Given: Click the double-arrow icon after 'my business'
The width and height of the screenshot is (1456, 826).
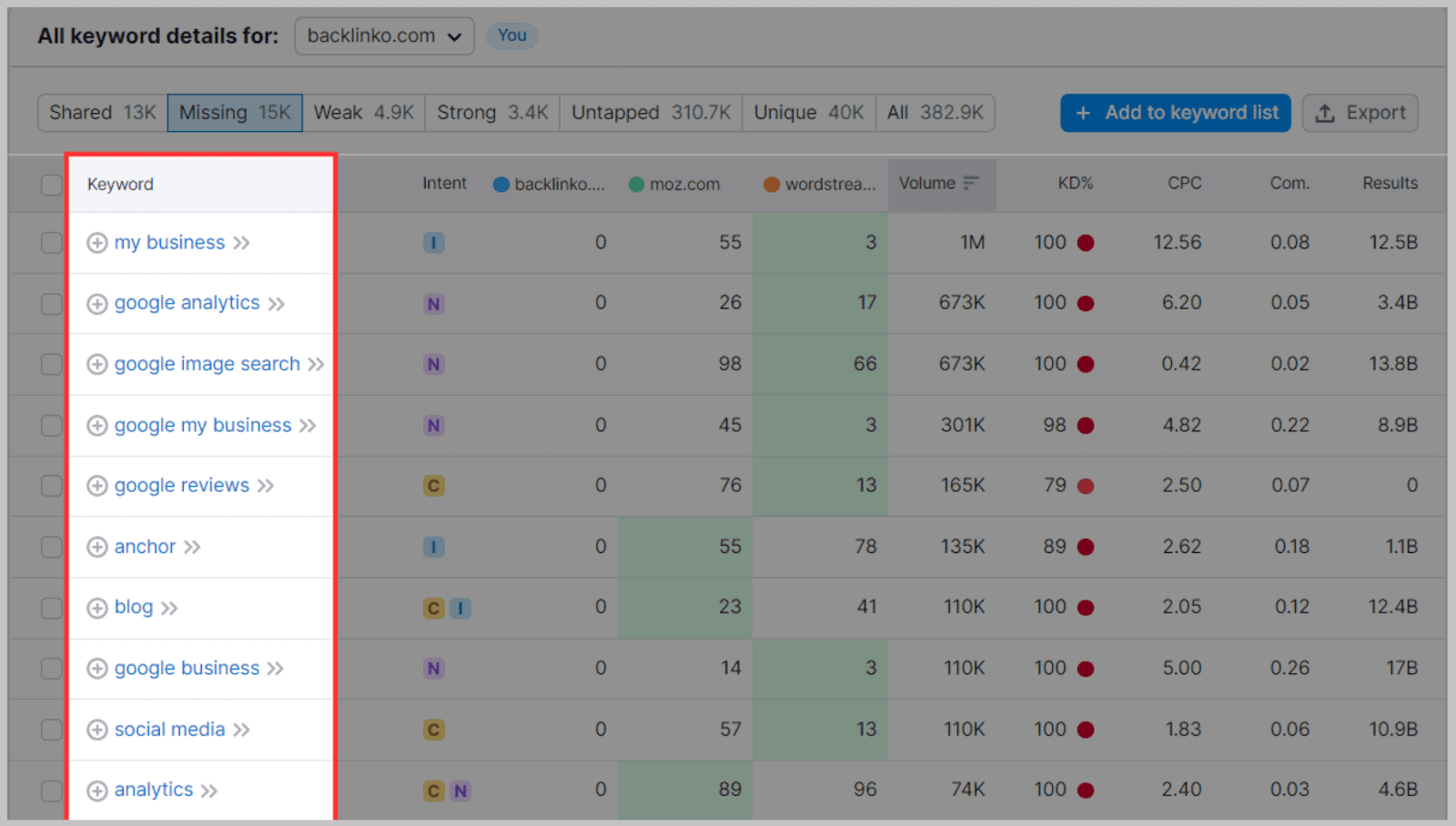Looking at the screenshot, I should pos(241,243).
